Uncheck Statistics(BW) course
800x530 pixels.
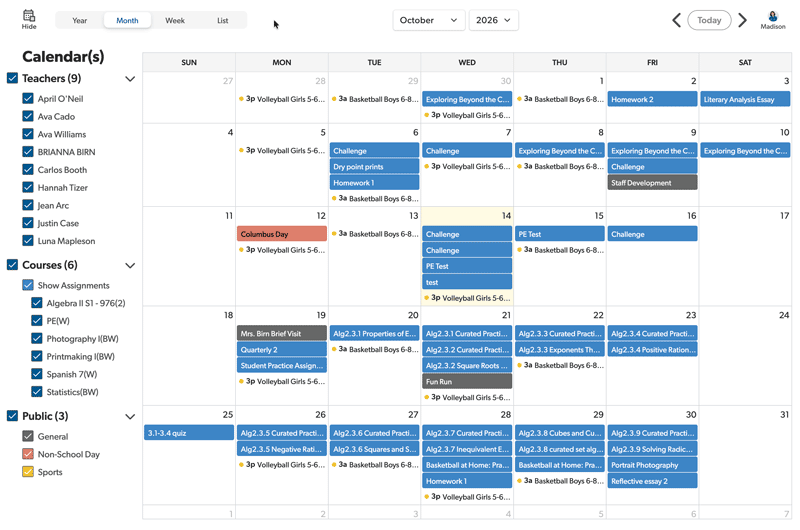click(x=37, y=392)
